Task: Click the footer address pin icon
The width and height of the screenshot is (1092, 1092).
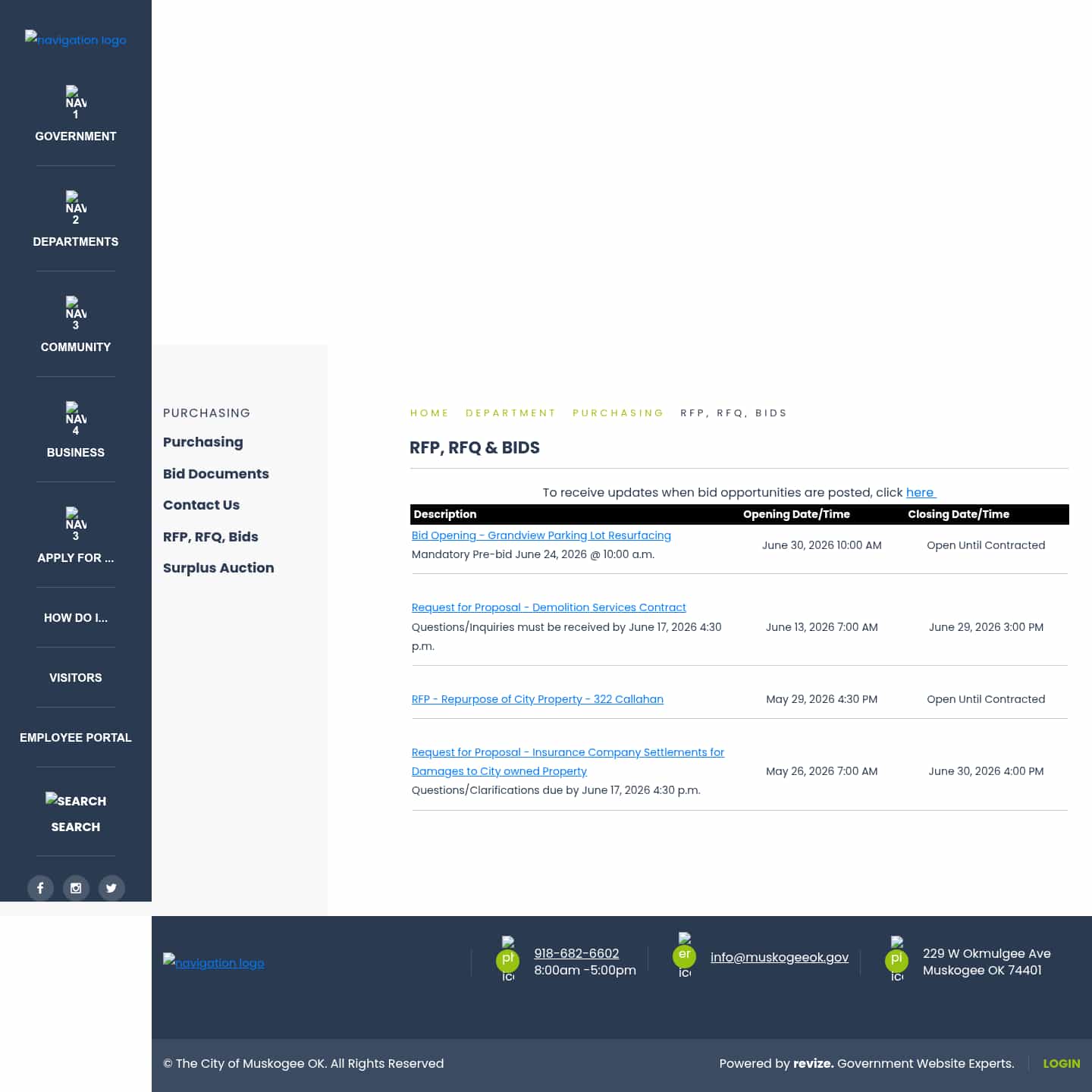Action: tap(897, 959)
